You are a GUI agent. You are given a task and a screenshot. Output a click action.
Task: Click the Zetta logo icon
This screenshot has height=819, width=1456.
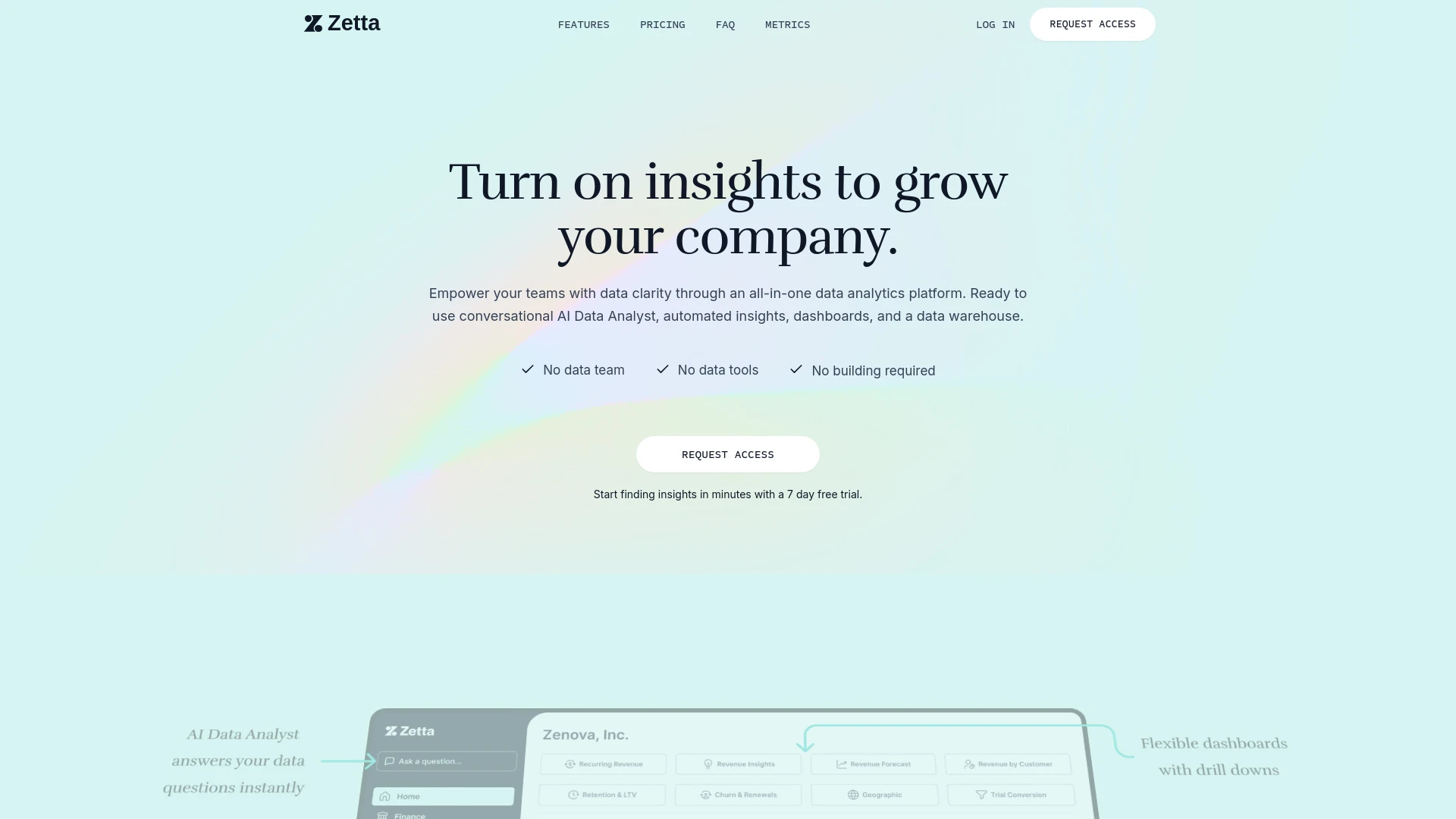click(x=312, y=23)
